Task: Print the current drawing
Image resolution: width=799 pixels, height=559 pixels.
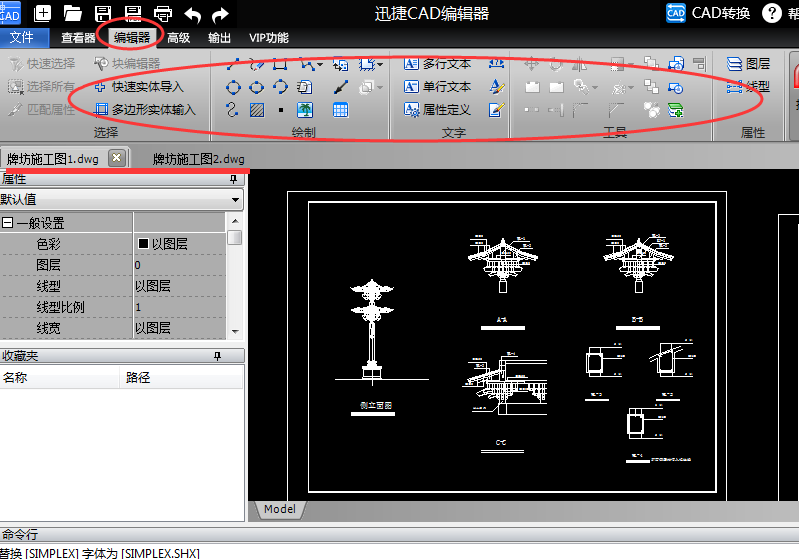Action: [x=163, y=14]
